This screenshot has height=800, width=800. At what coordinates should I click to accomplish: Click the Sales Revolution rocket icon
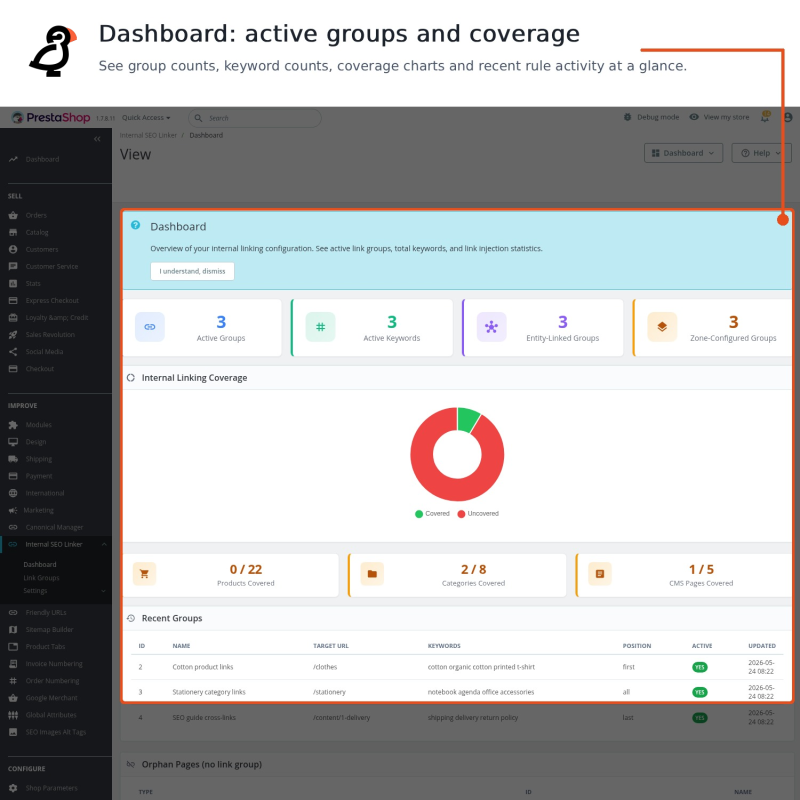point(13,335)
